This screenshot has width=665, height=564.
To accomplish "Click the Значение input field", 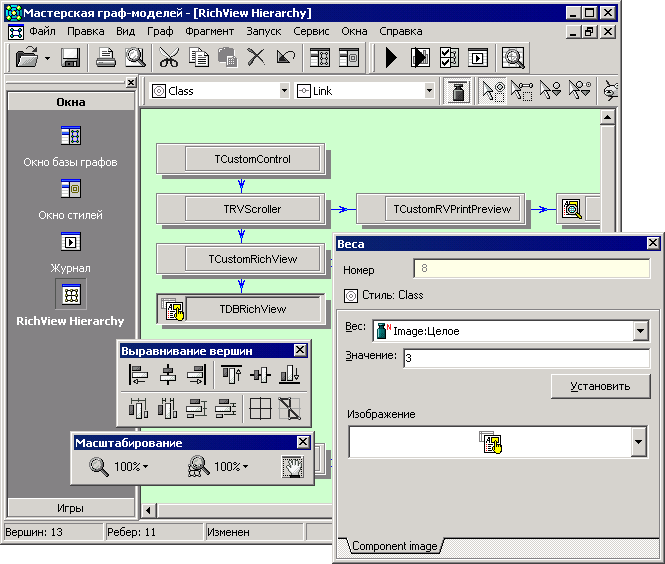I will (526, 358).
